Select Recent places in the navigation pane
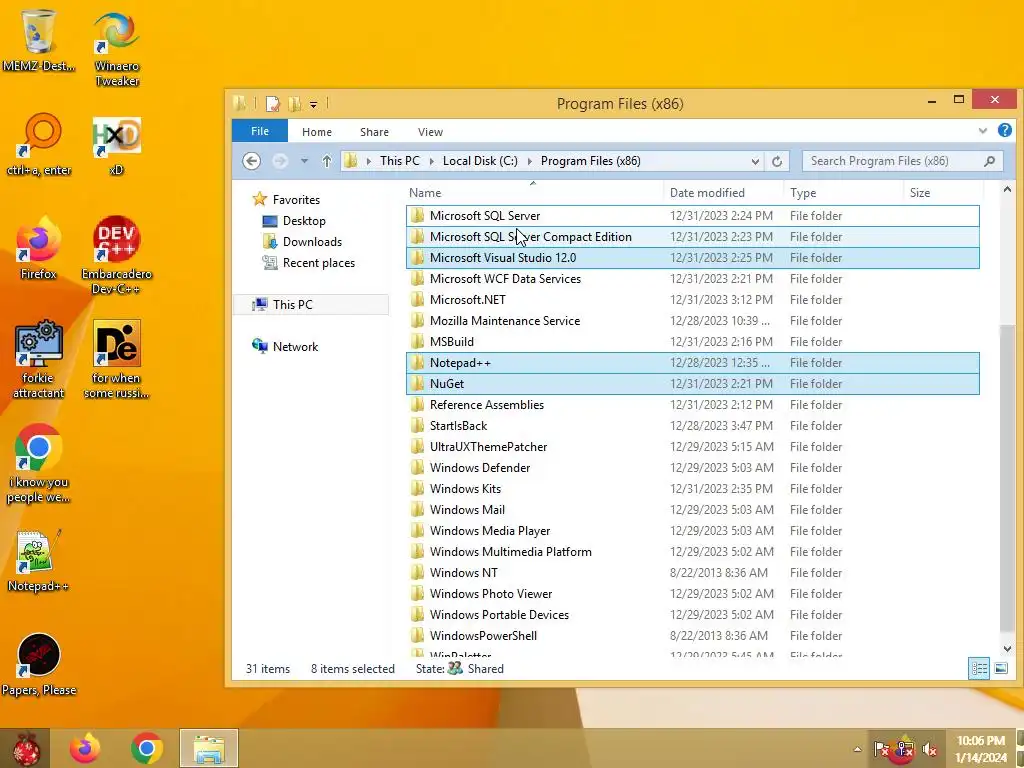Screen dimensions: 1024x768 (319, 263)
